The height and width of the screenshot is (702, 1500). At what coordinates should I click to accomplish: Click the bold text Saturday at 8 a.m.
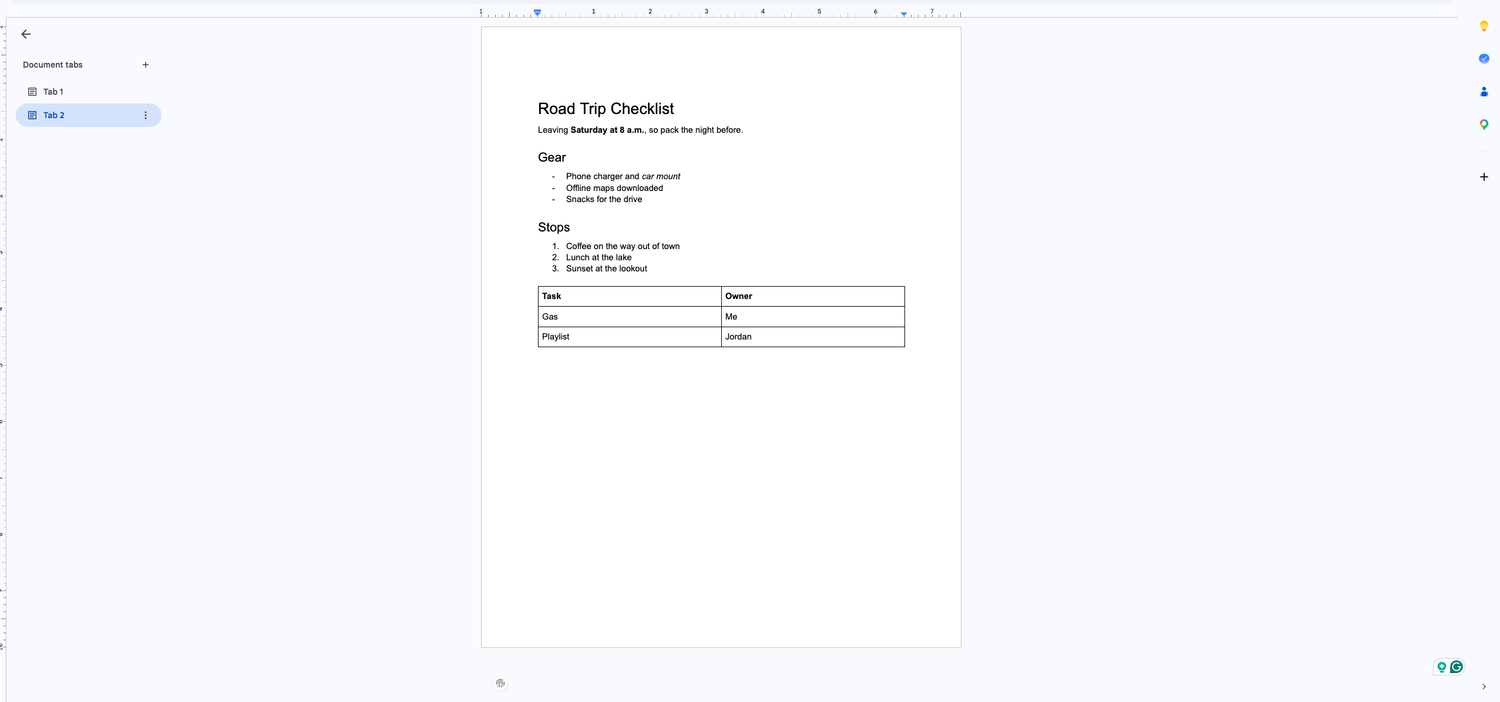[x=607, y=130]
